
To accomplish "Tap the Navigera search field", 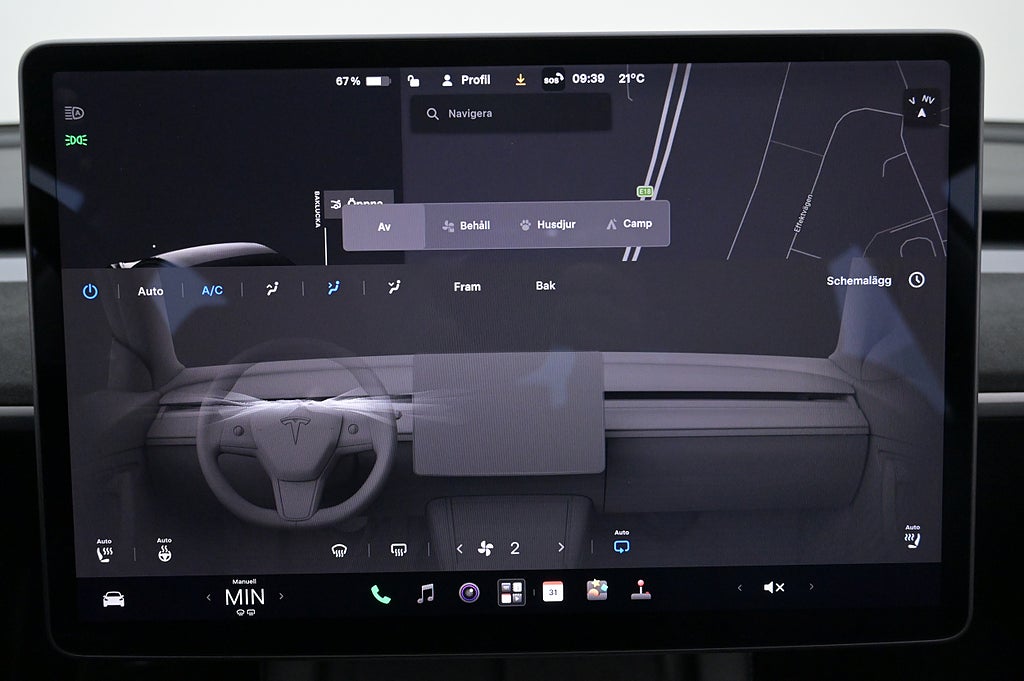I will click(x=511, y=114).
